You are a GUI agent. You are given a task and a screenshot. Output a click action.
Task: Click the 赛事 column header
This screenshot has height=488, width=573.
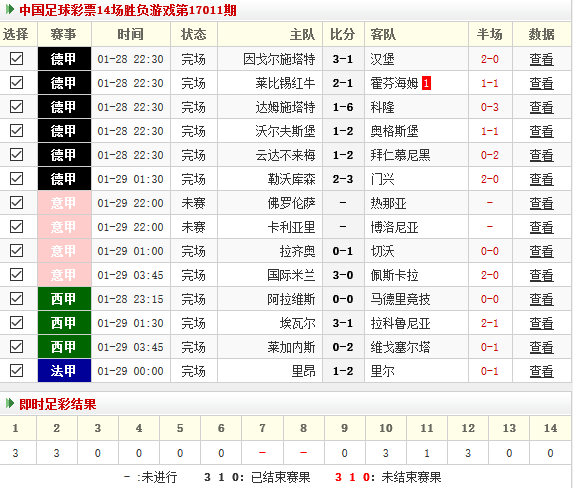(x=64, y=34)
